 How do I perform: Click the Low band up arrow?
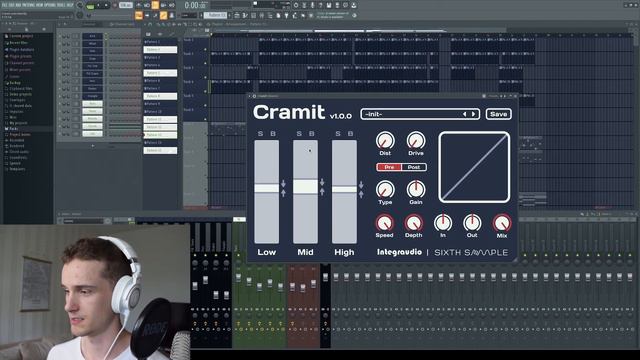click(283, 193)
